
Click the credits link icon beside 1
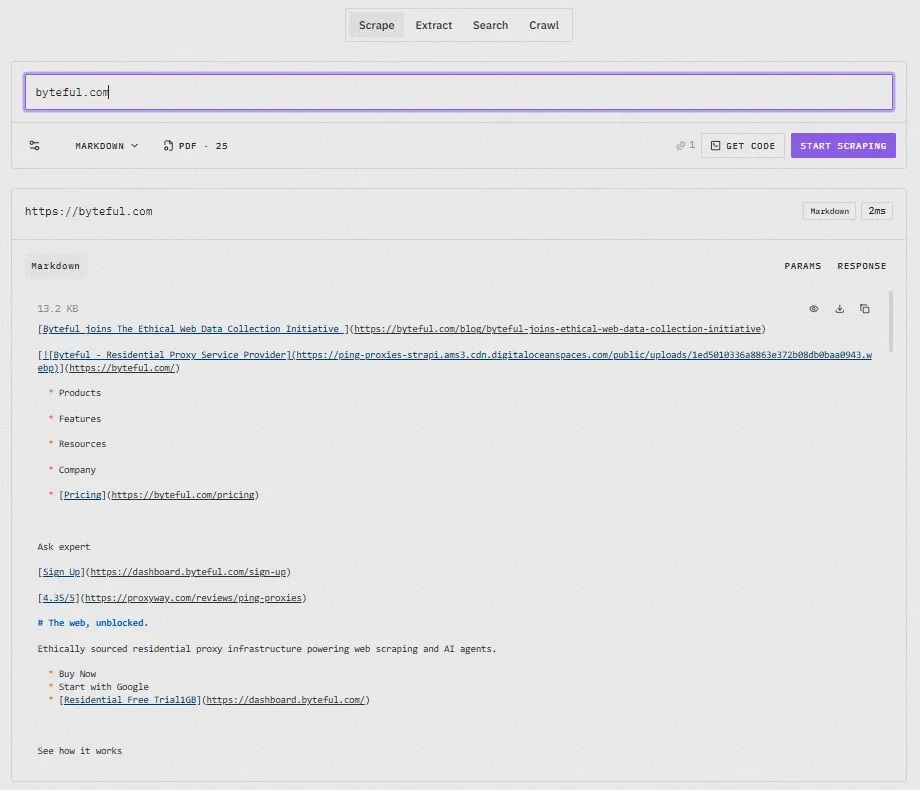pos(681,146)
